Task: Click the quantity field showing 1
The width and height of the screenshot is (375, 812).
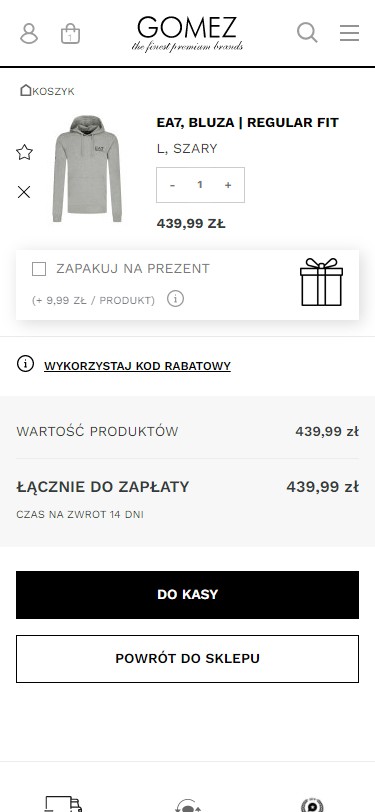Action: [200, 184]
